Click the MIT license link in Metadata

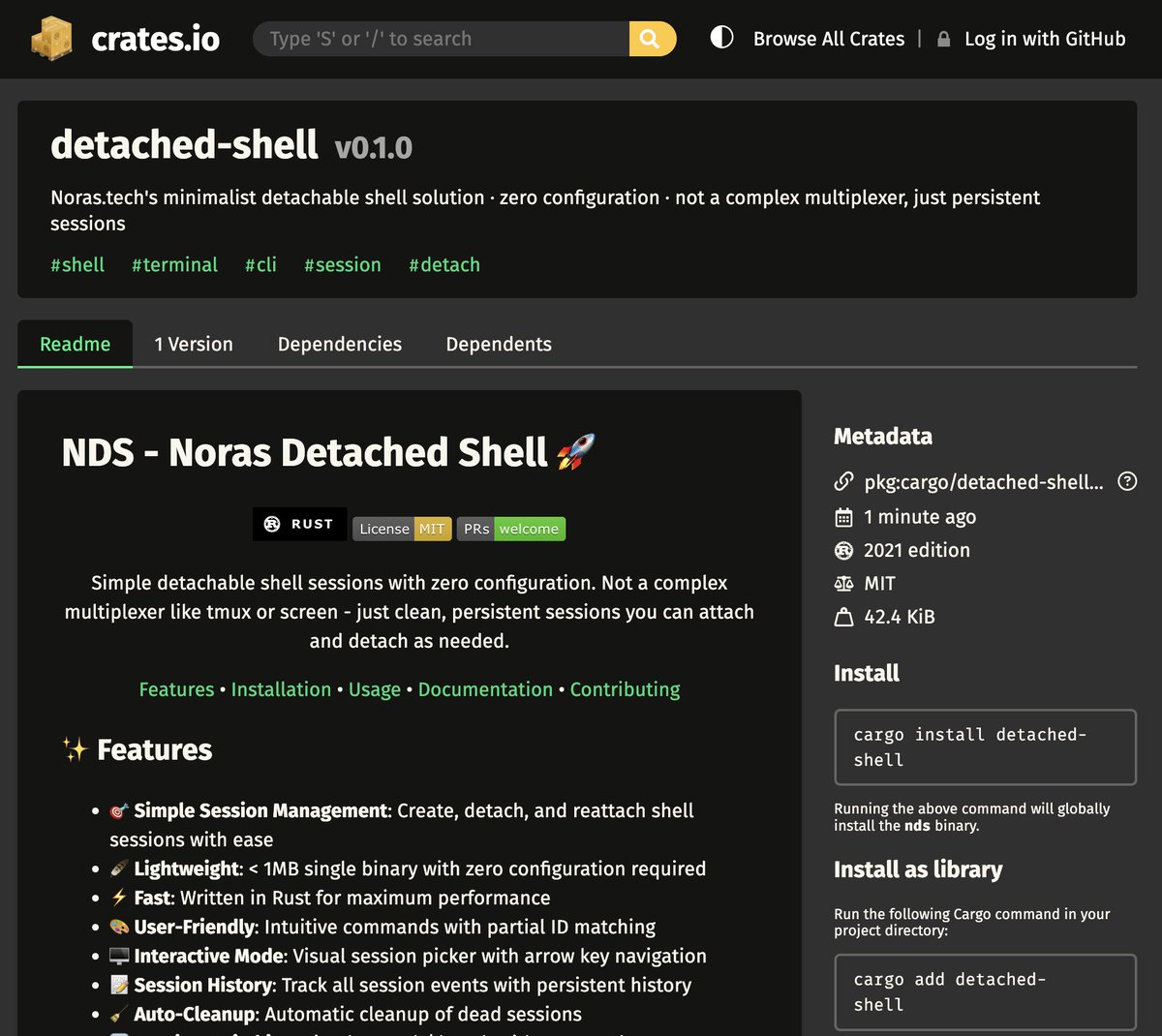879,584
